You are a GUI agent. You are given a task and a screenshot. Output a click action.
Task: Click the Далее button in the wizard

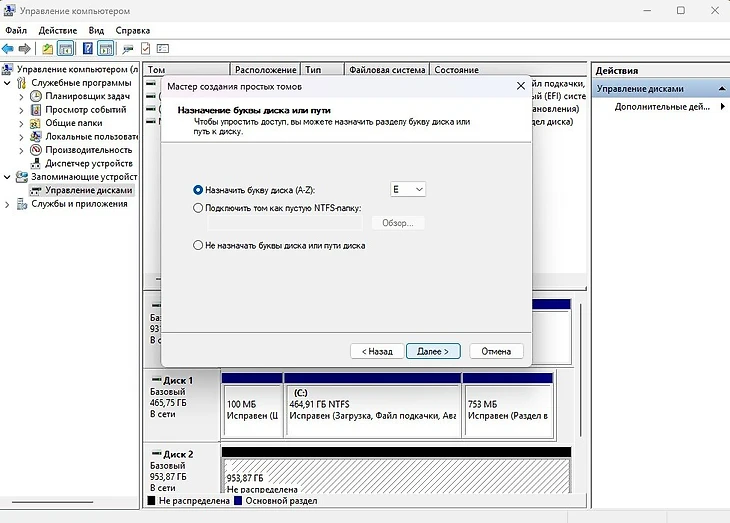(433, 351)
